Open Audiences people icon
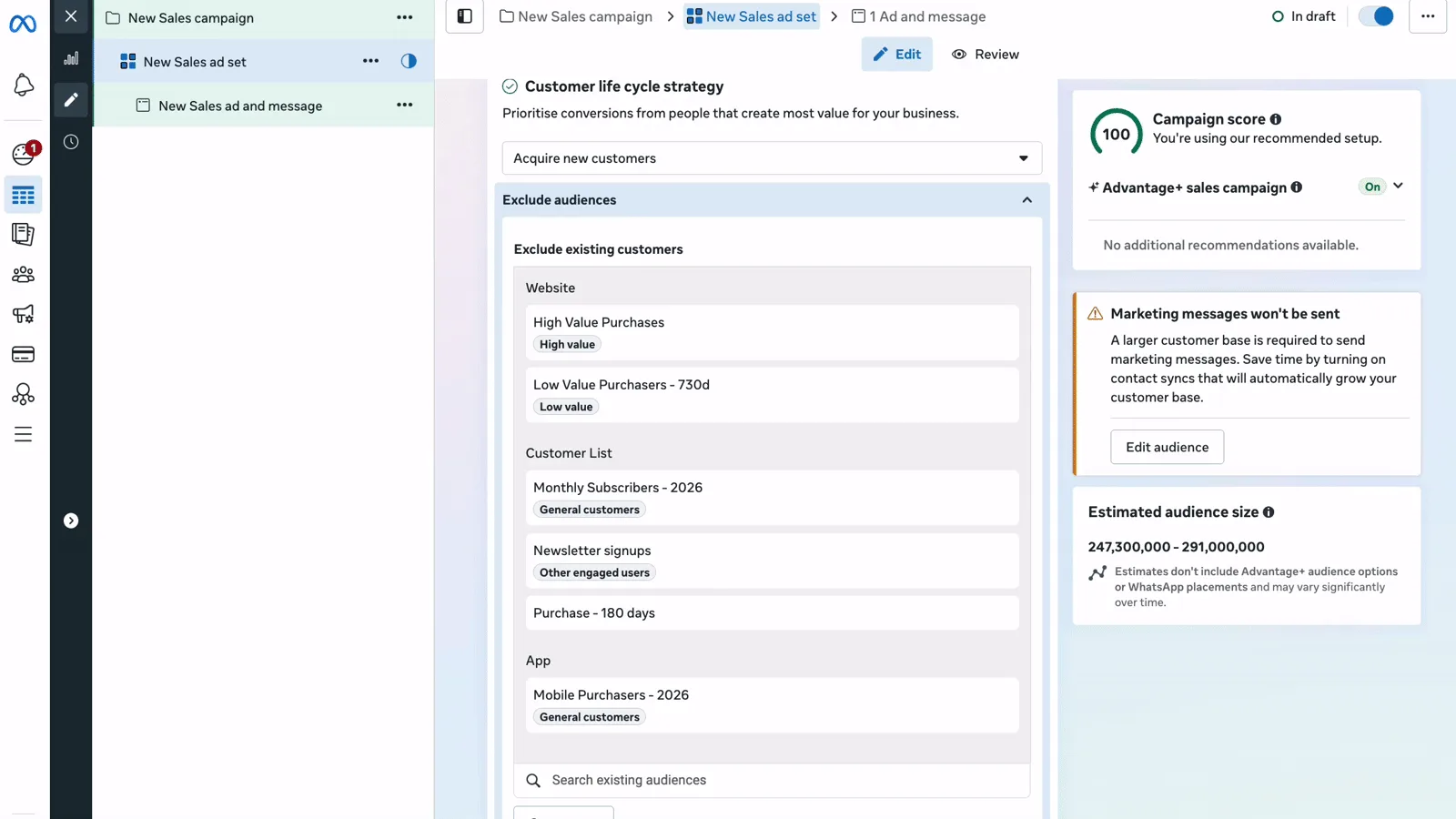Viewport: 1456px width, 819px height. [x=24, y=274]
